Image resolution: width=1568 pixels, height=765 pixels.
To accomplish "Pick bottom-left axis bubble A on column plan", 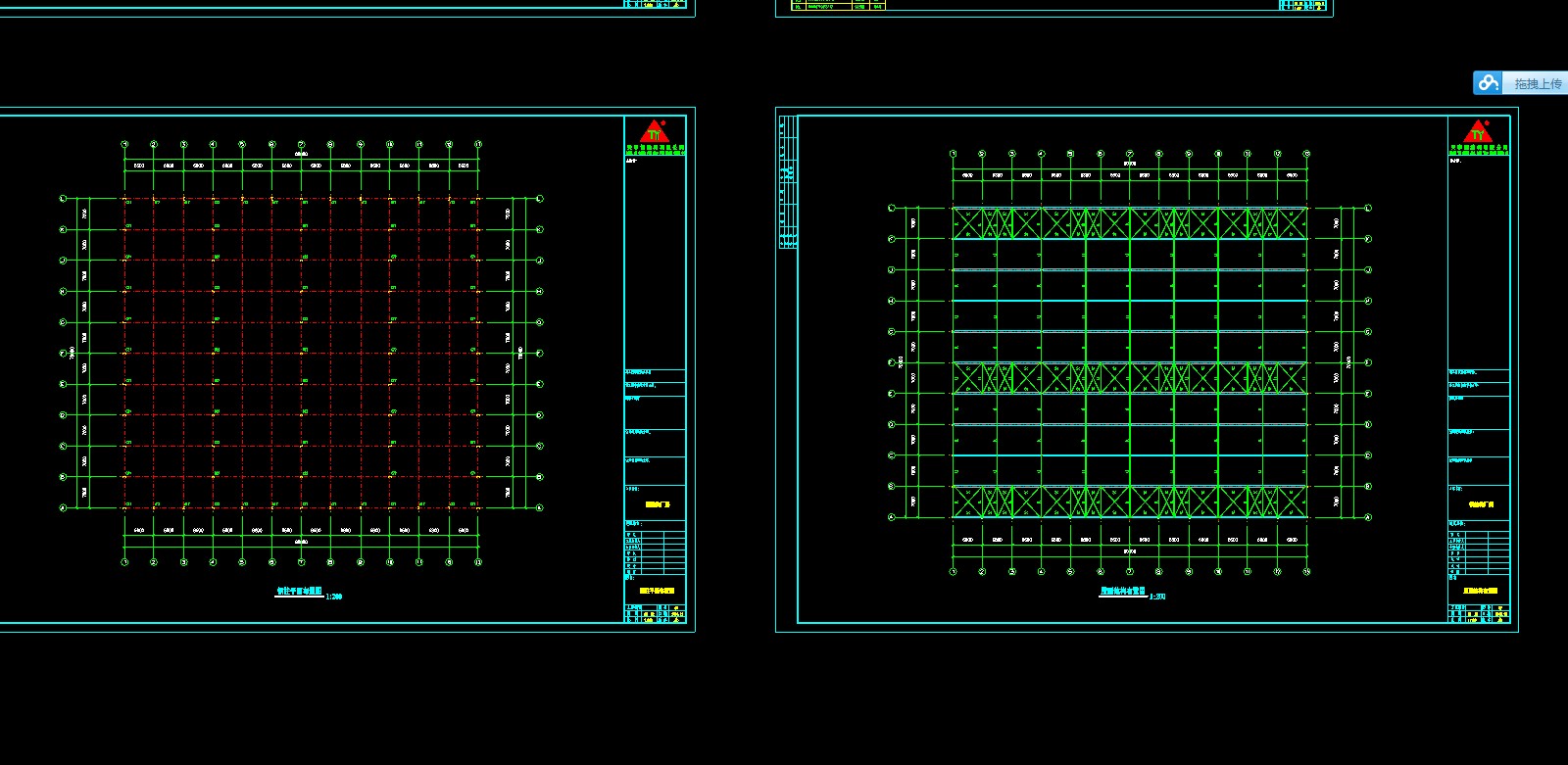I will click(x=63, y=508).
